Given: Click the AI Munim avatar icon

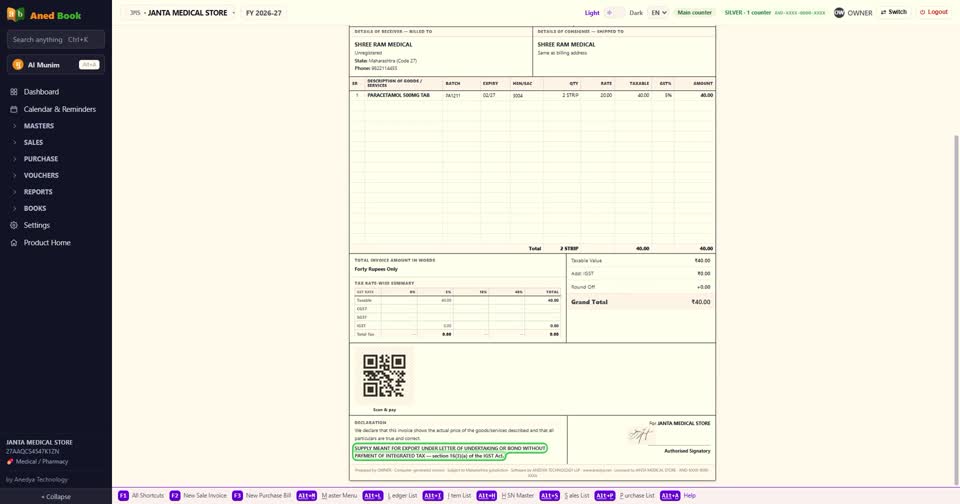Looking at the screenshot, I should point(18,64).
